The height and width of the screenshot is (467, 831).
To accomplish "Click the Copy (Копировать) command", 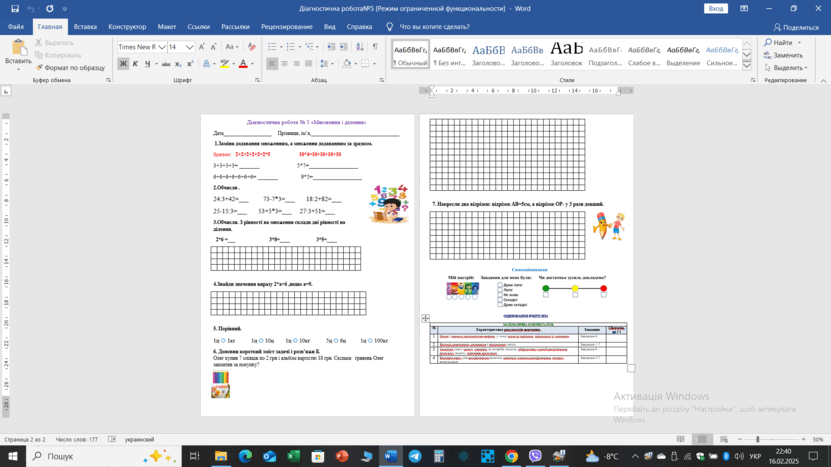I will [x=58, y=55].
